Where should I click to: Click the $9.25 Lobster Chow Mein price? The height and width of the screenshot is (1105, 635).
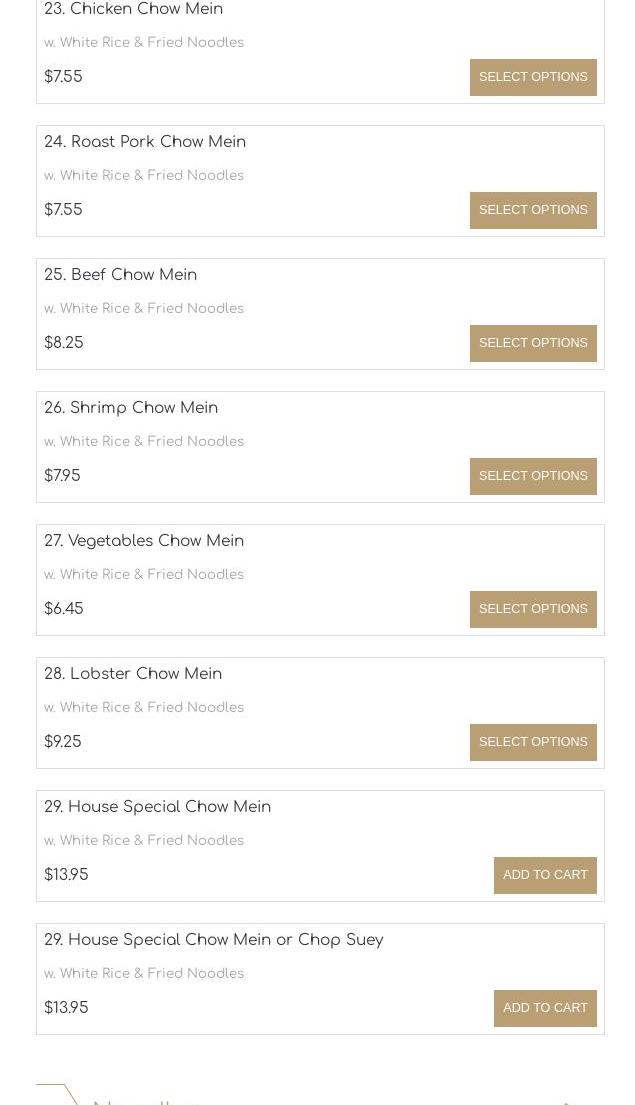[63, 741]
